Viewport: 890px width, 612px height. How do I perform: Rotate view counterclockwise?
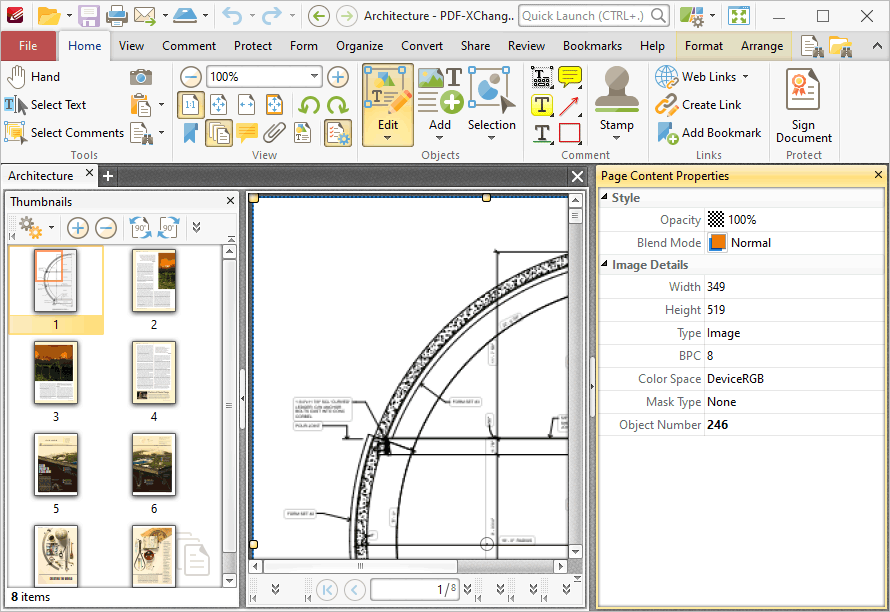click(x=309, y=105)
